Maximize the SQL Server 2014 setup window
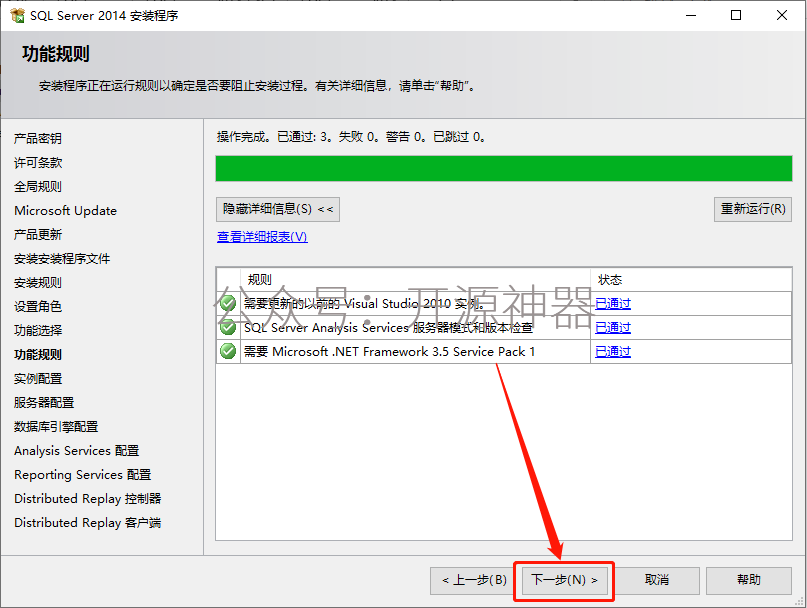 click(736, 15)
